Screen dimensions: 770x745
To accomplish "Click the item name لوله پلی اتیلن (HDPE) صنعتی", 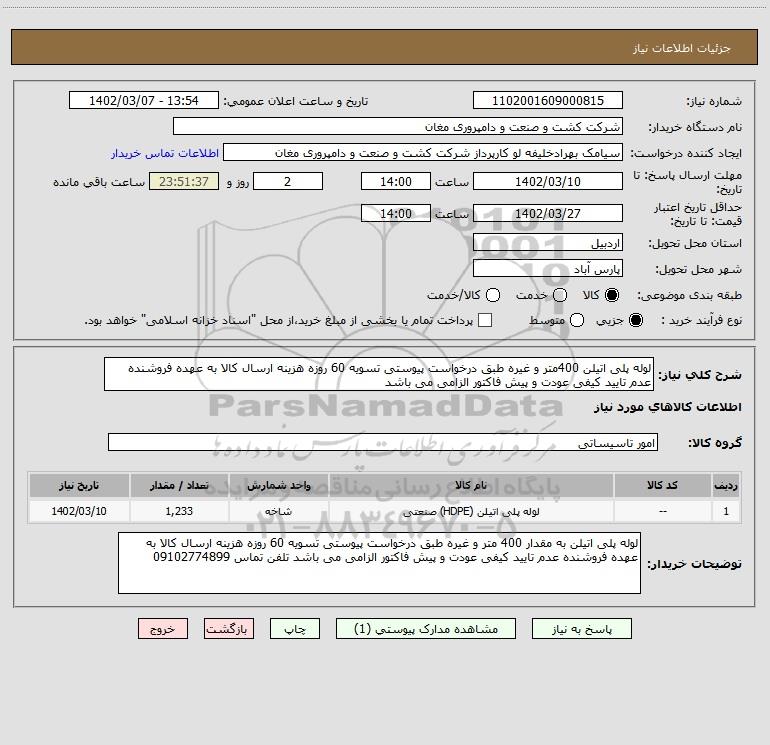I will click(471, 511).
